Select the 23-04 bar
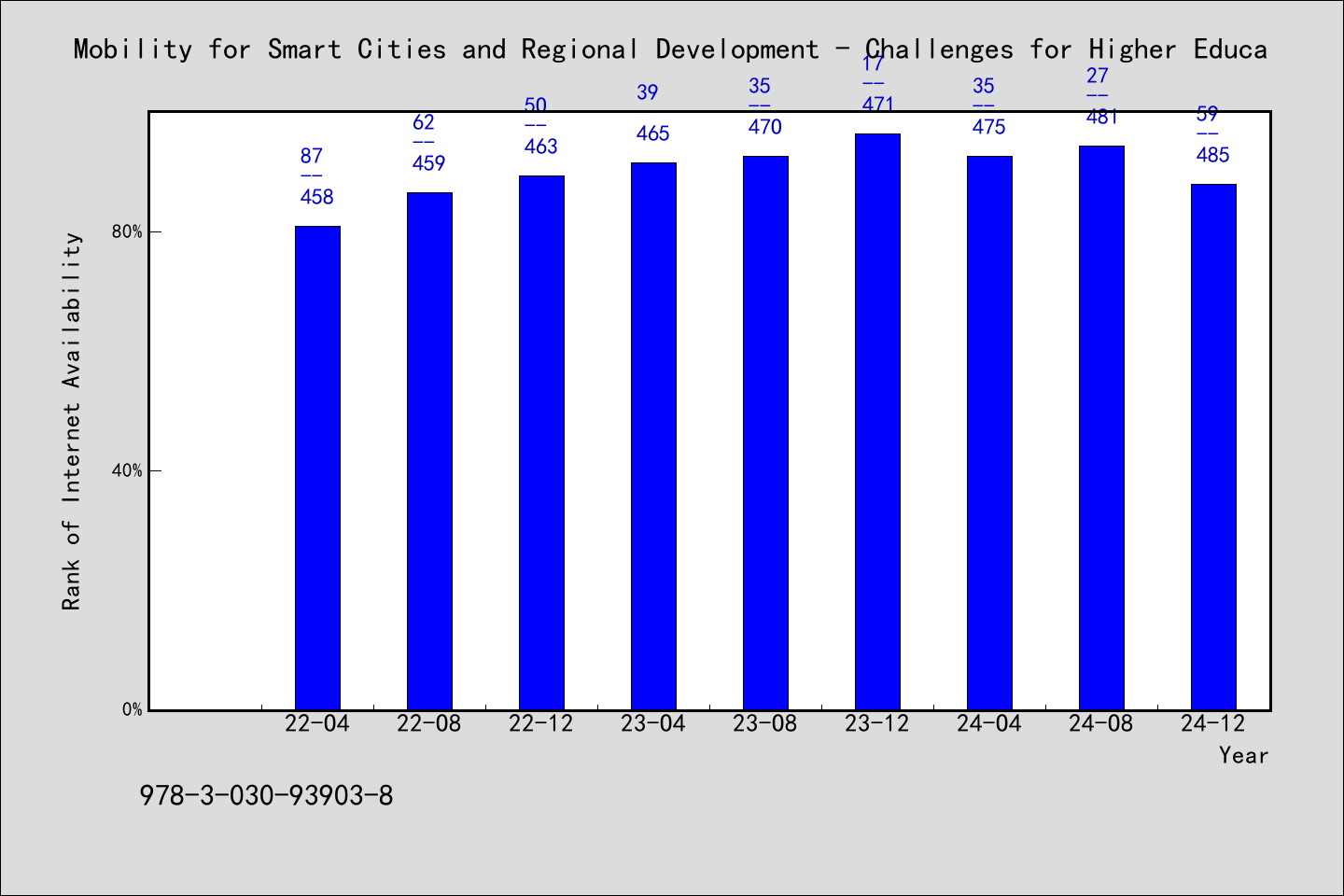The image size is (1344, 896). [x=653, y=436]
